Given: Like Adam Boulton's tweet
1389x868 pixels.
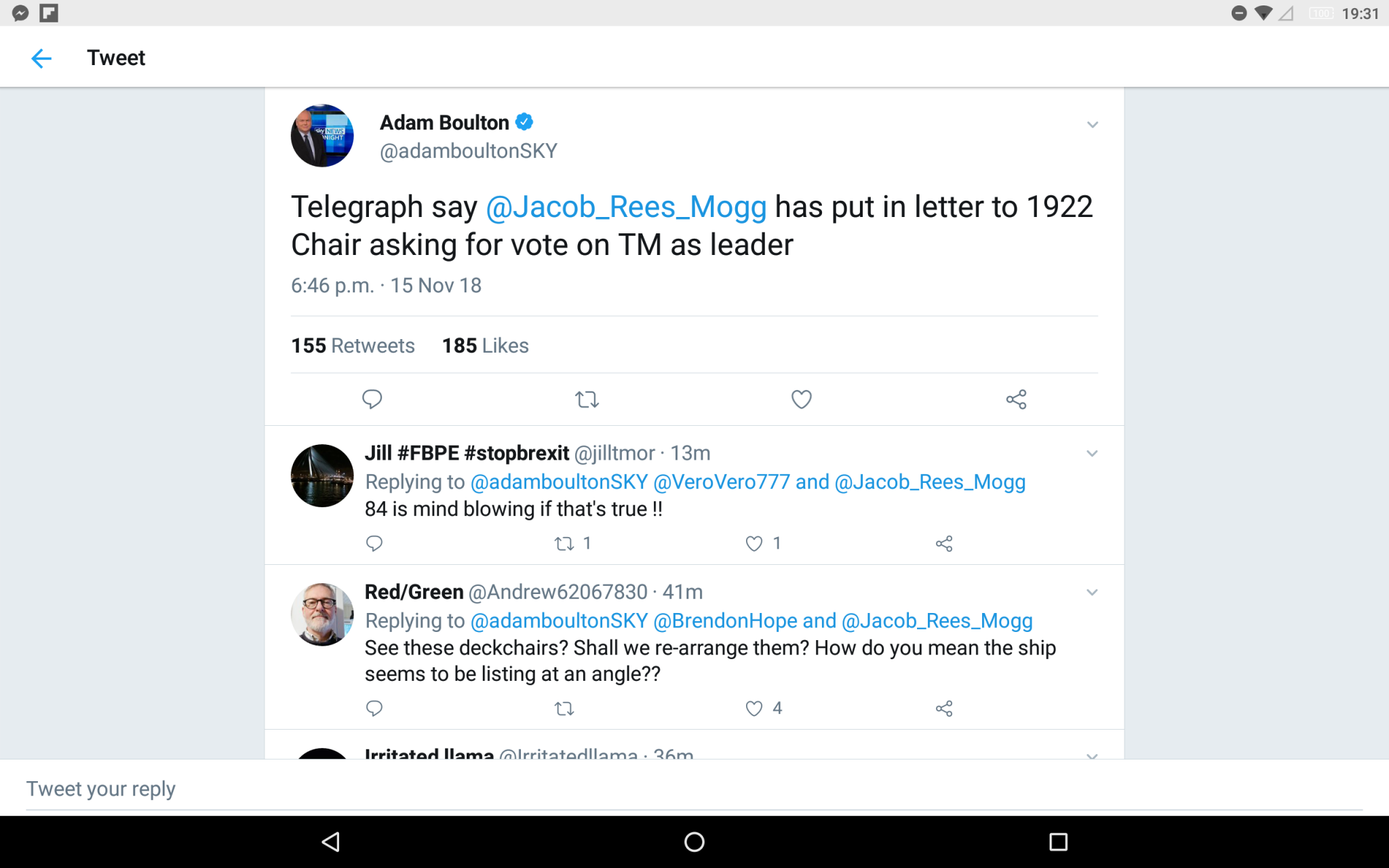Looking at the screenshot, I should [801, 399].
